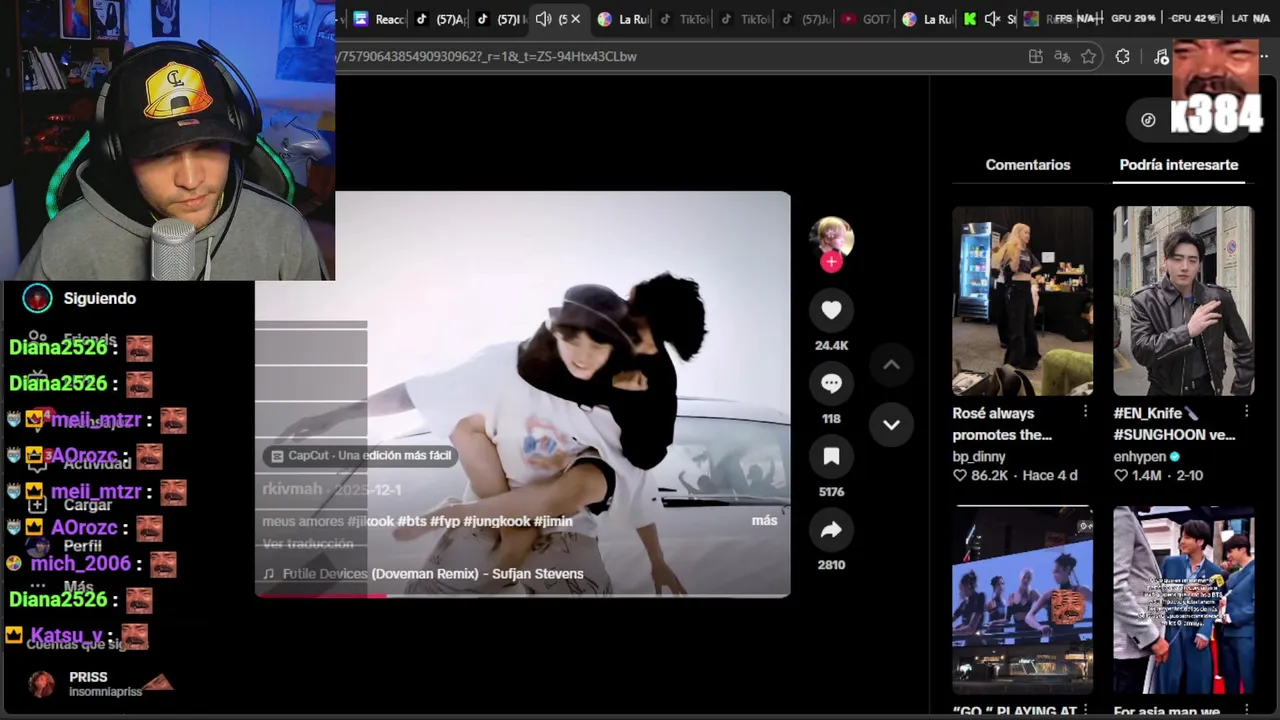The height and width of the screenshot is (720, 1280).
Task: Click the heart icon next to 1.4M
Action: click(x=1121, y=476)
